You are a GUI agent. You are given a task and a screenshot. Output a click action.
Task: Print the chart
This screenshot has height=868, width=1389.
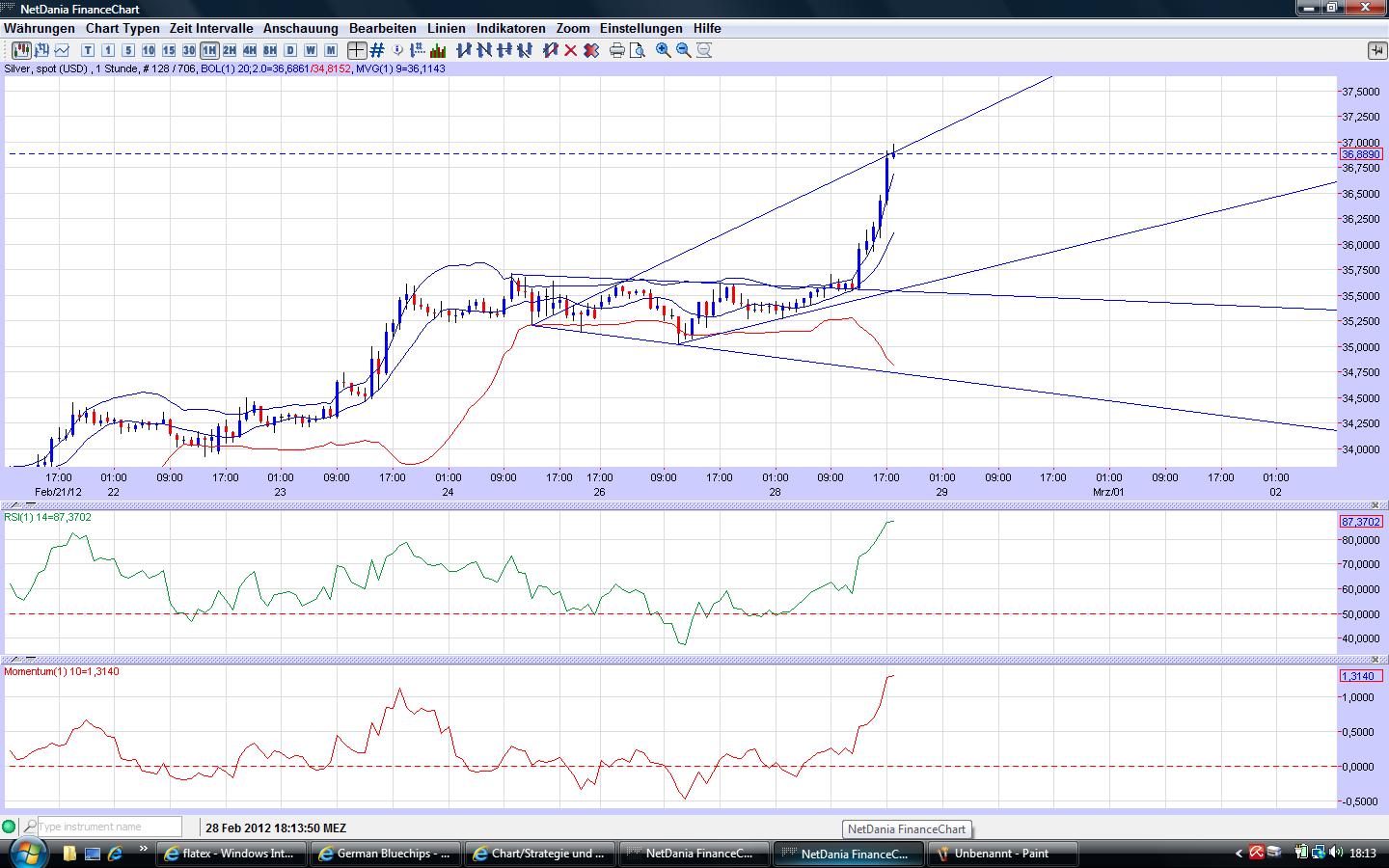pyautogui.click(x=617, y=50)
